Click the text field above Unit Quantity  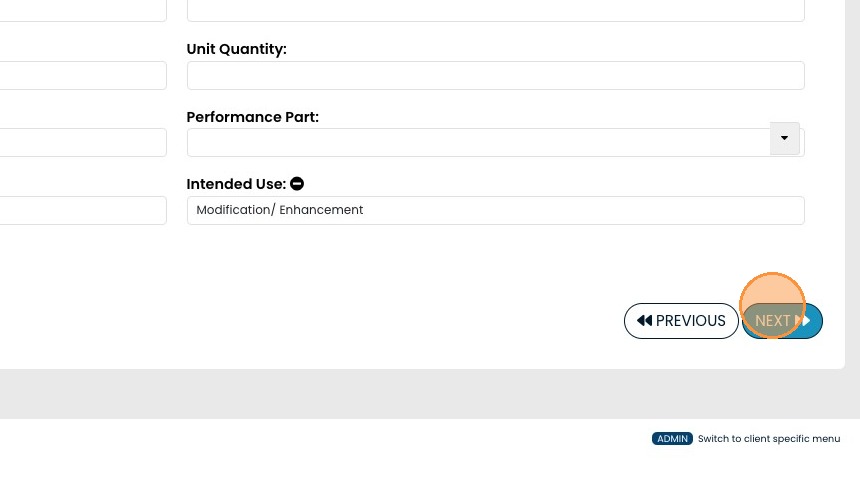pyautogui.click(x=495, y=10)
